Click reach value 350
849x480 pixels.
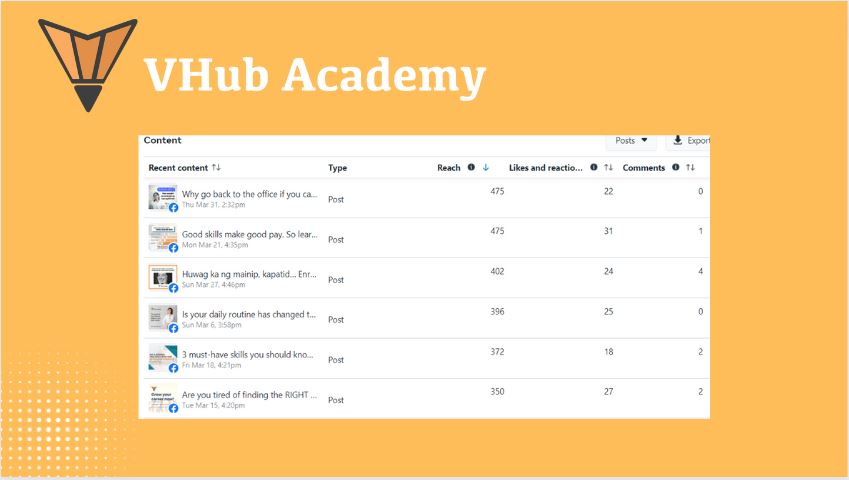click(x=497, y=391)
